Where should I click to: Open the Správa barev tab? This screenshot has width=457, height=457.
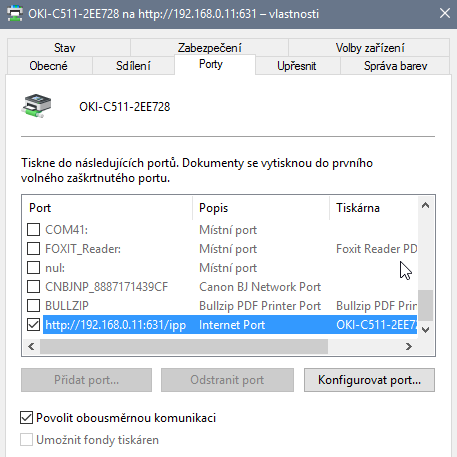pos(395,66)
